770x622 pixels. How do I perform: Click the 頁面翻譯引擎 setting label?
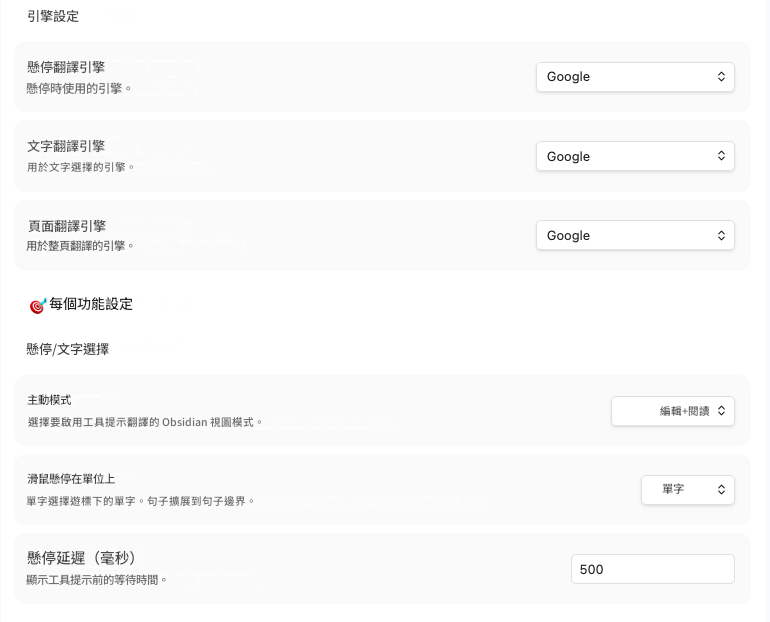pyautogui.click(x=66, y=226)
